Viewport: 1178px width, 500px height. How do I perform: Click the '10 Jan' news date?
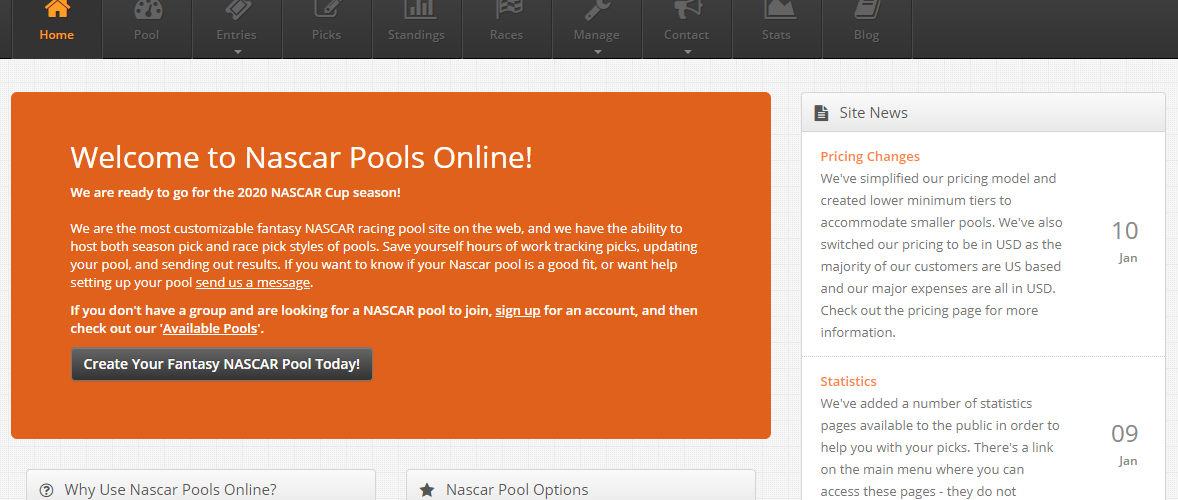pos(1125,240)
